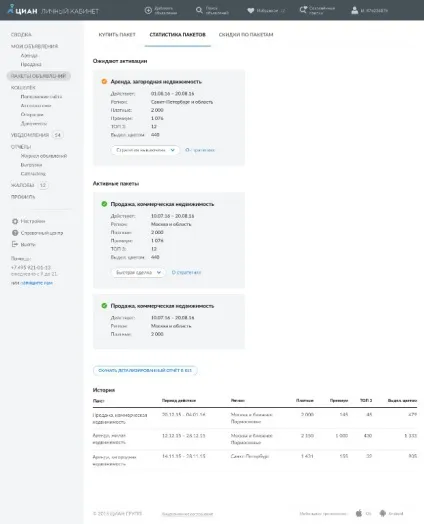Click the напишите нам help link
Viewport: 424px width, 524px height.
[x=37, y=283]
